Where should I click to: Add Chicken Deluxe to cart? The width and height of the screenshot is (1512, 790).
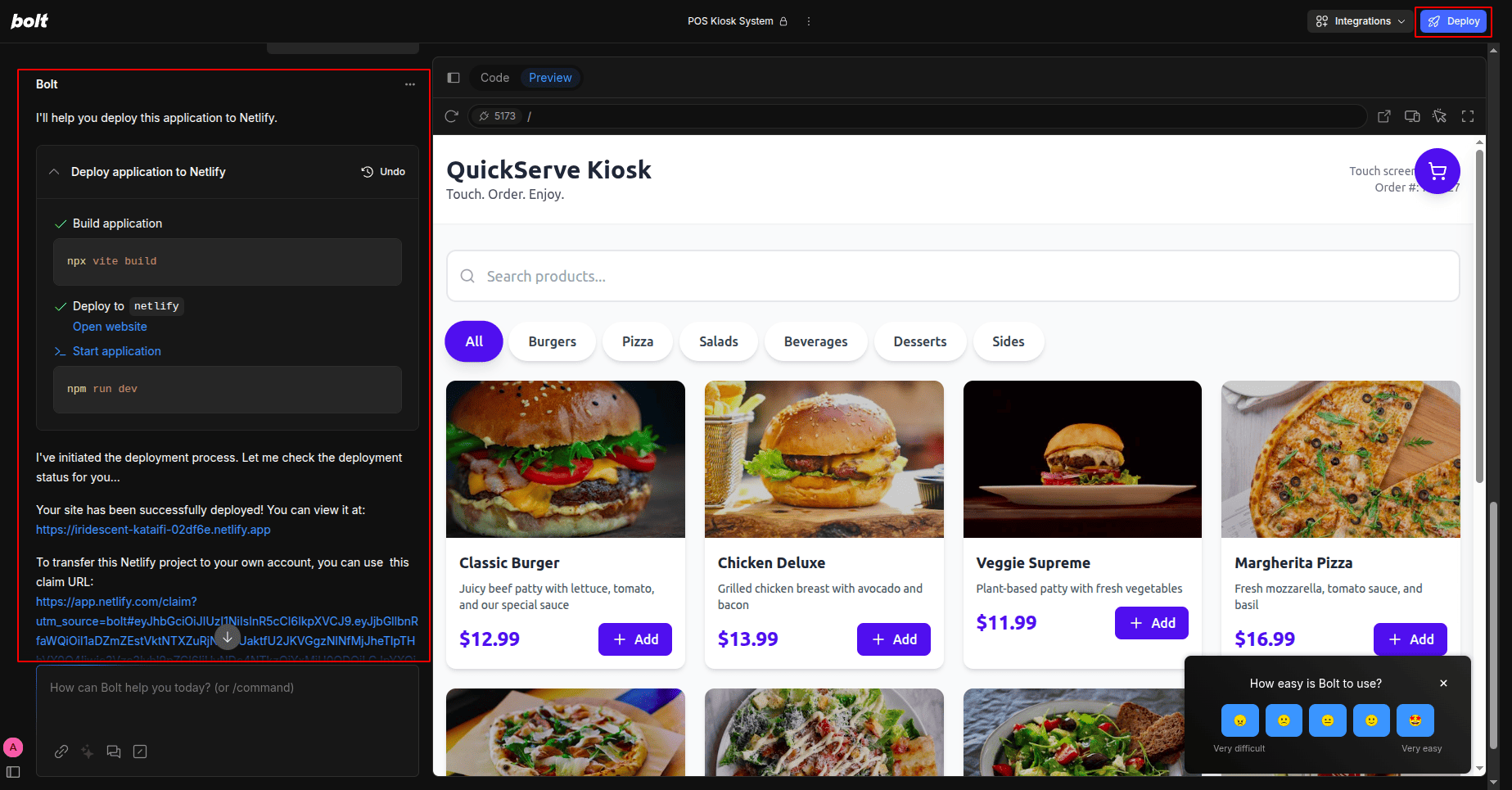pyautogui.click(x=894, y=639)
